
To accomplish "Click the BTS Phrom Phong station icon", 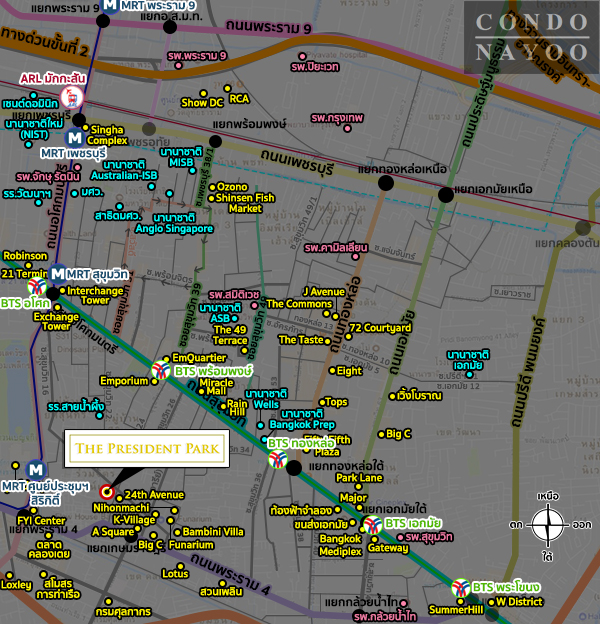I will (161, 370).
